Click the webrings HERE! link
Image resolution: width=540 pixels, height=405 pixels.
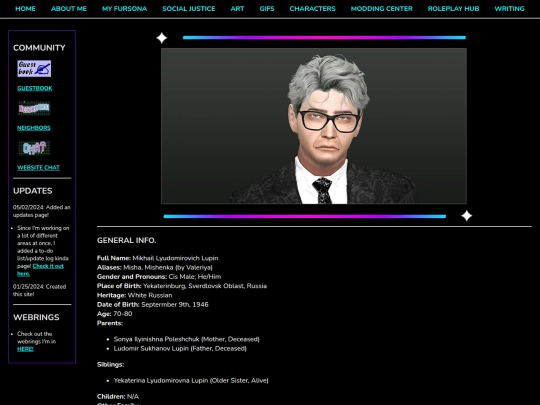pos(25,349)
